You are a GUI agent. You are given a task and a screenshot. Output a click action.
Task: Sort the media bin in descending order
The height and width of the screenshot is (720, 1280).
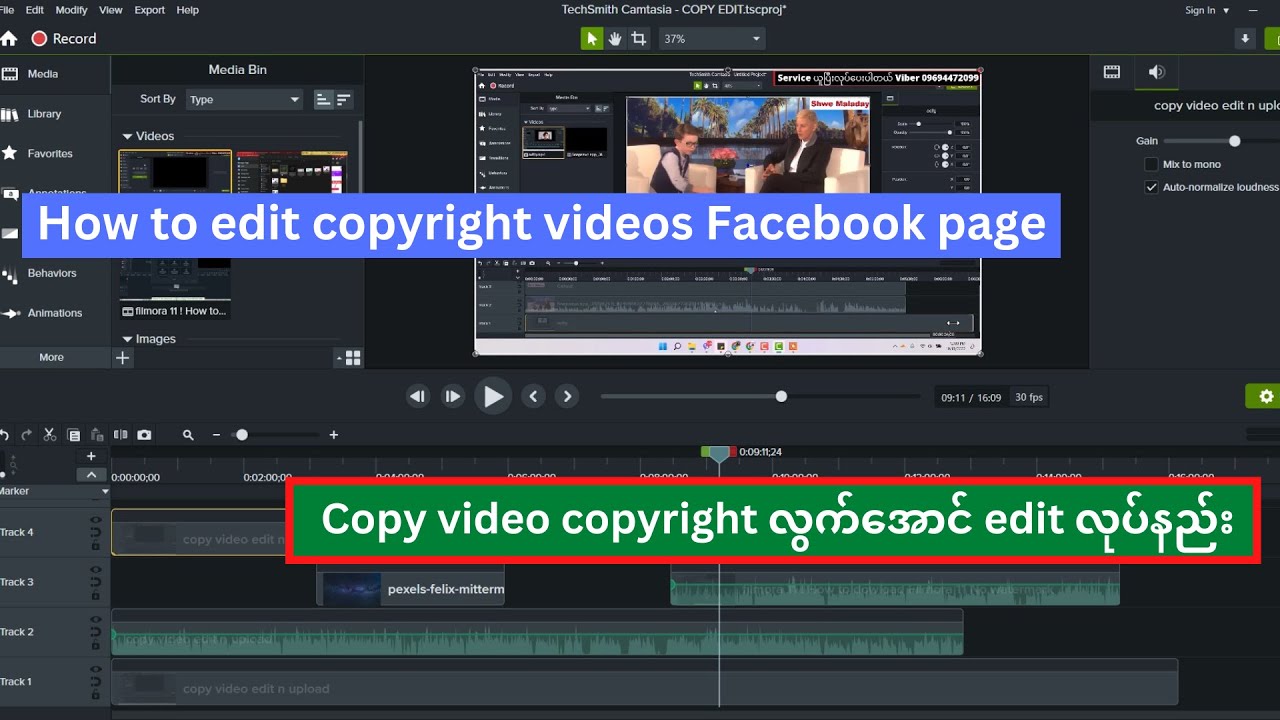point(344,99)
